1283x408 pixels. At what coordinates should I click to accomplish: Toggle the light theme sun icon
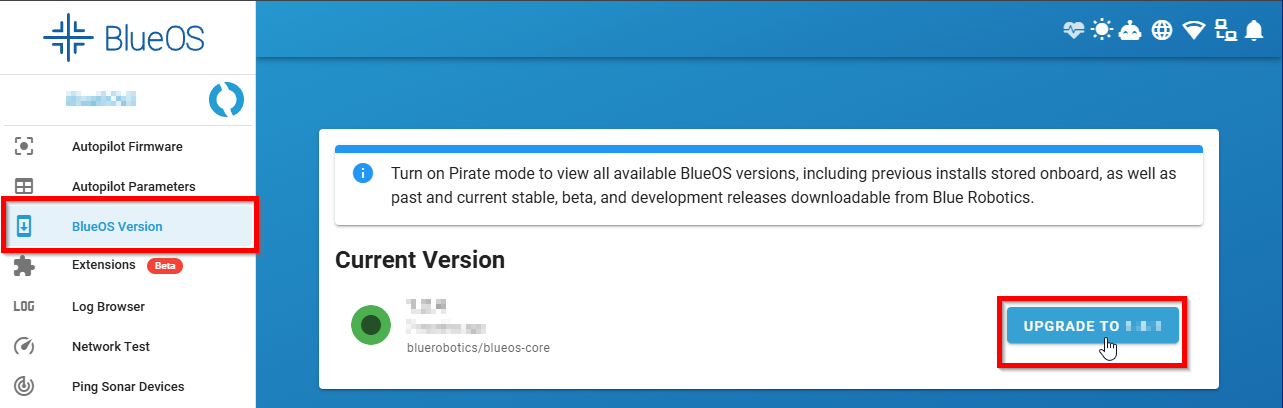pyautogui.click(x=1102, y=31)
